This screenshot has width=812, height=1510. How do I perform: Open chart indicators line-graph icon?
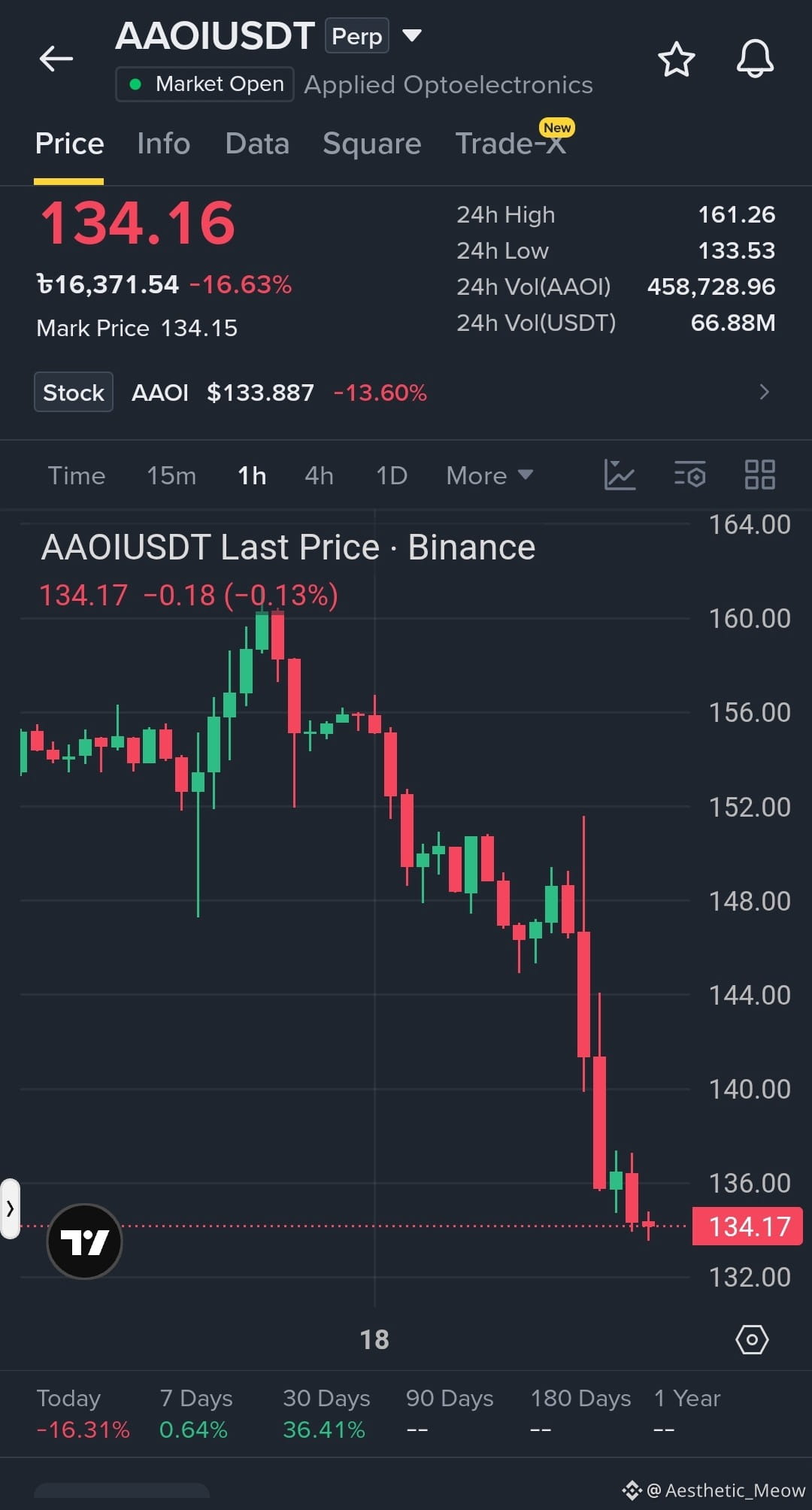coord(620,475)
